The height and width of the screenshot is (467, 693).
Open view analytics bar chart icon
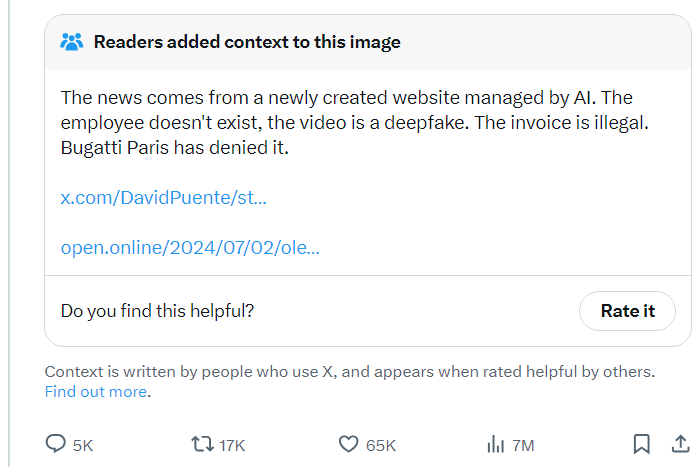click(x=495, y=444)
